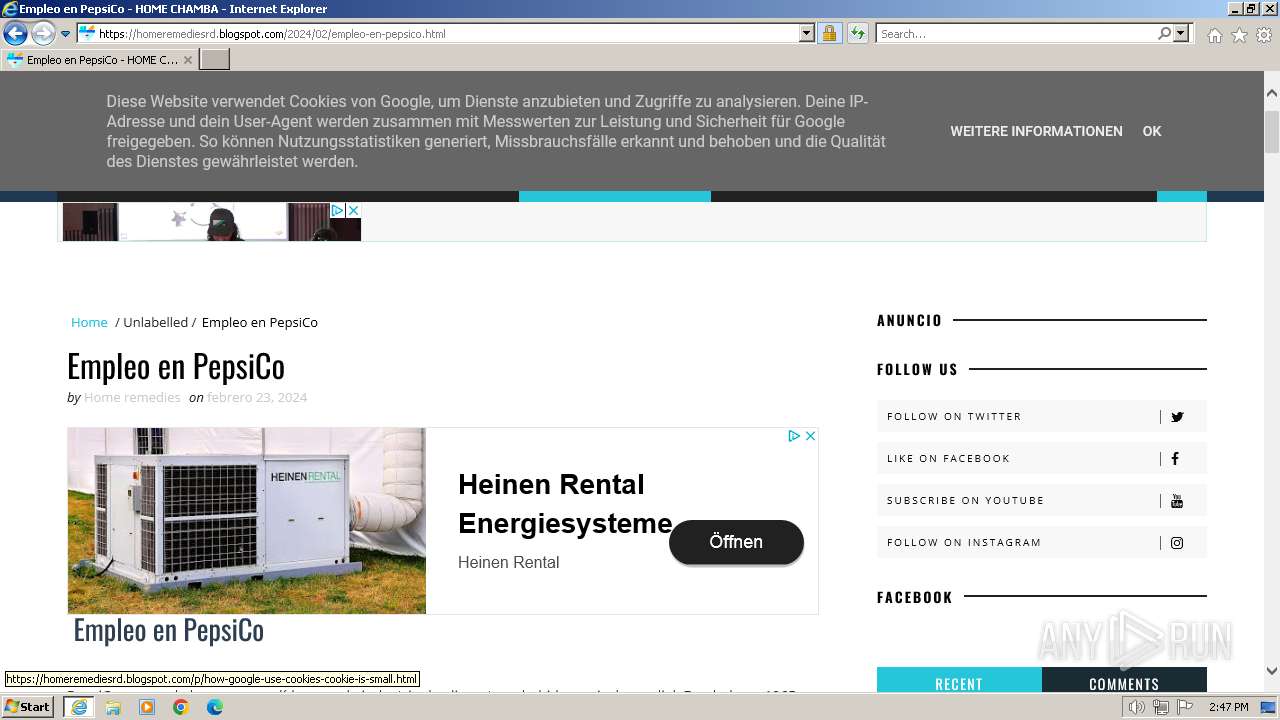Close the Heinen Rental ad with X
This screenshot has width=1280, height=720.
coord(811,436)
